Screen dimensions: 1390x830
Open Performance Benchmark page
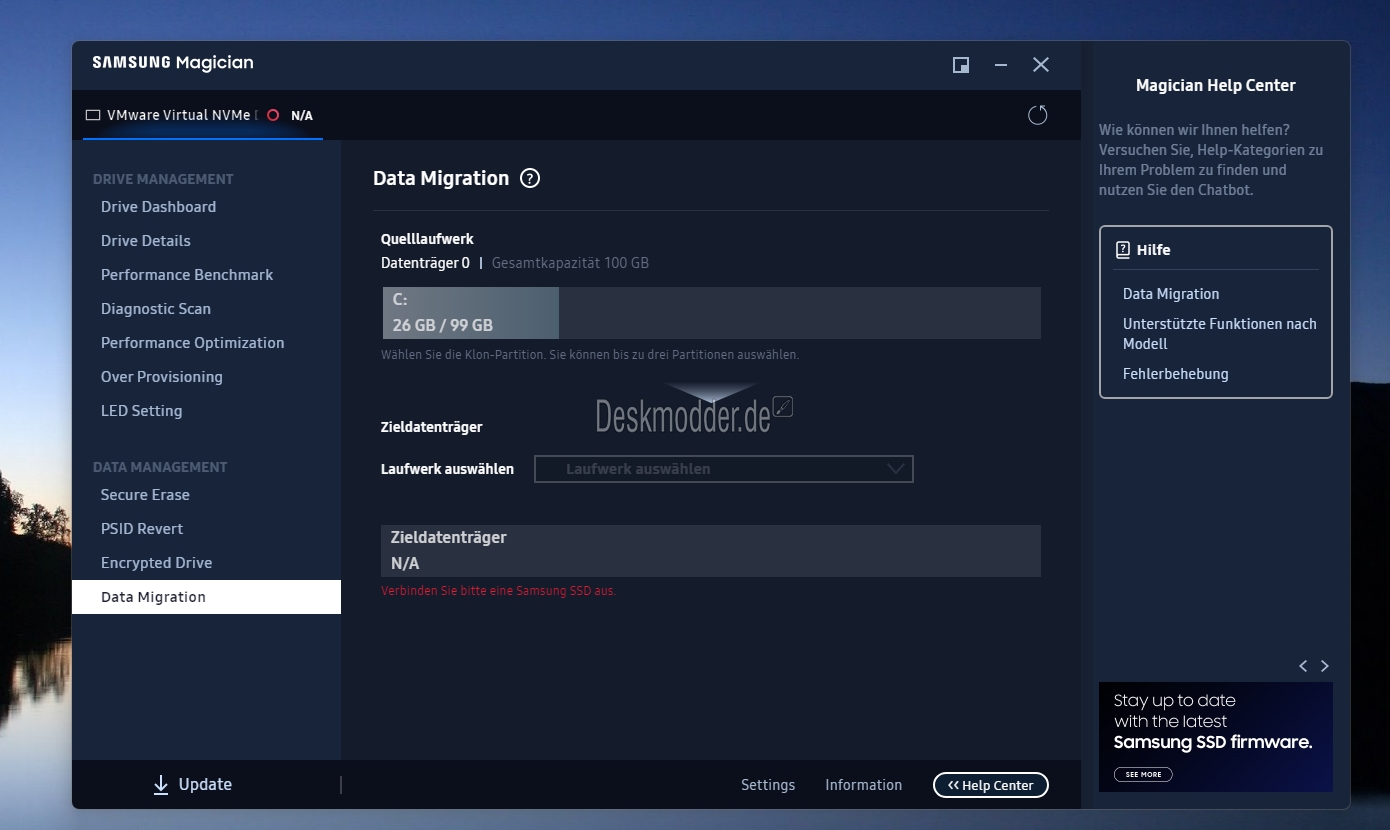(187, 275)
